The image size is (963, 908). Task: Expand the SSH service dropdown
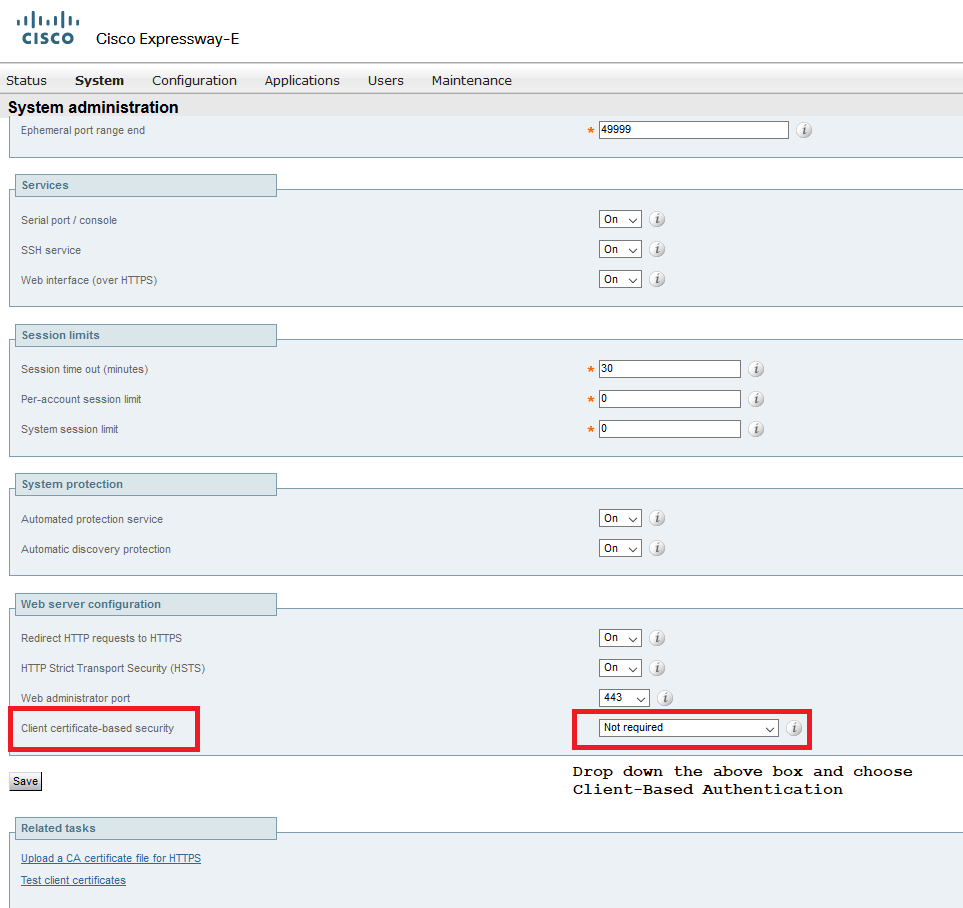(620, 249)
